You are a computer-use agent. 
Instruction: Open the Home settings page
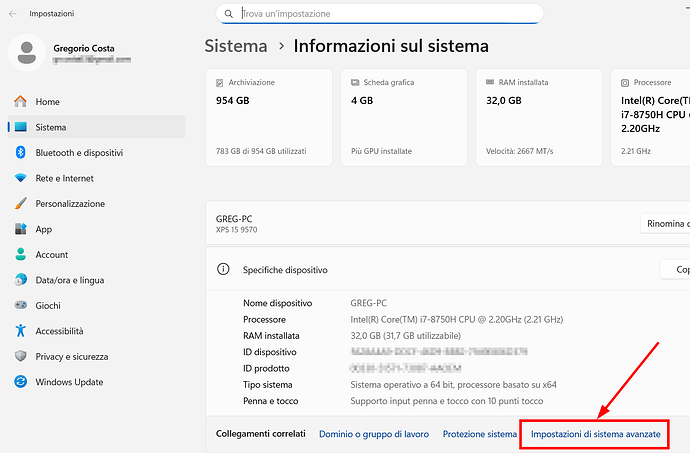(x=96, y=102)
